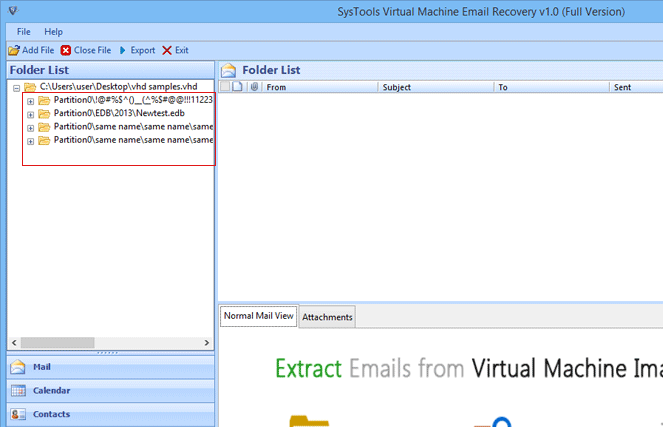Expand the first Partition0\same name node
663x427 pixels.
point(30,128)
